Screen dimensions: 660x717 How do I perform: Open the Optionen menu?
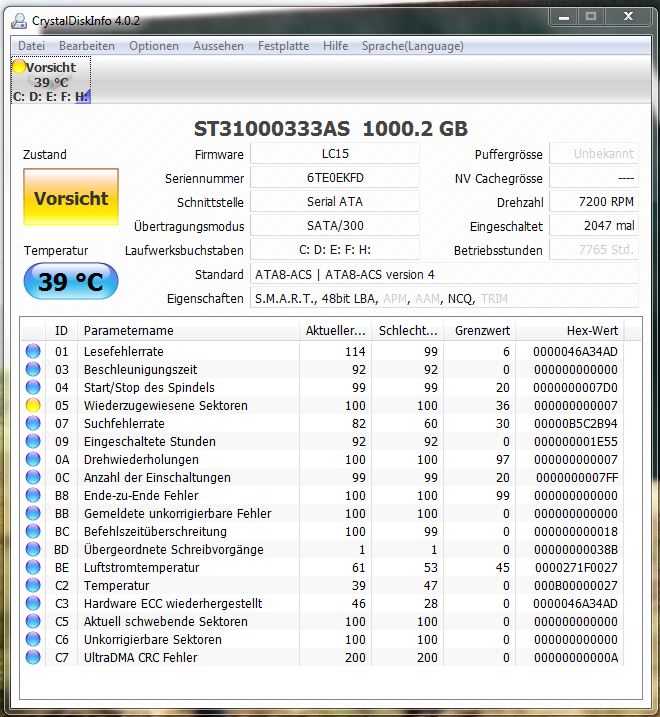tap(154, 46)
